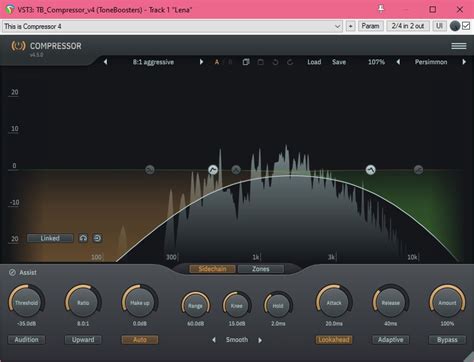Switch to B state slot

(x=230, y=62)
